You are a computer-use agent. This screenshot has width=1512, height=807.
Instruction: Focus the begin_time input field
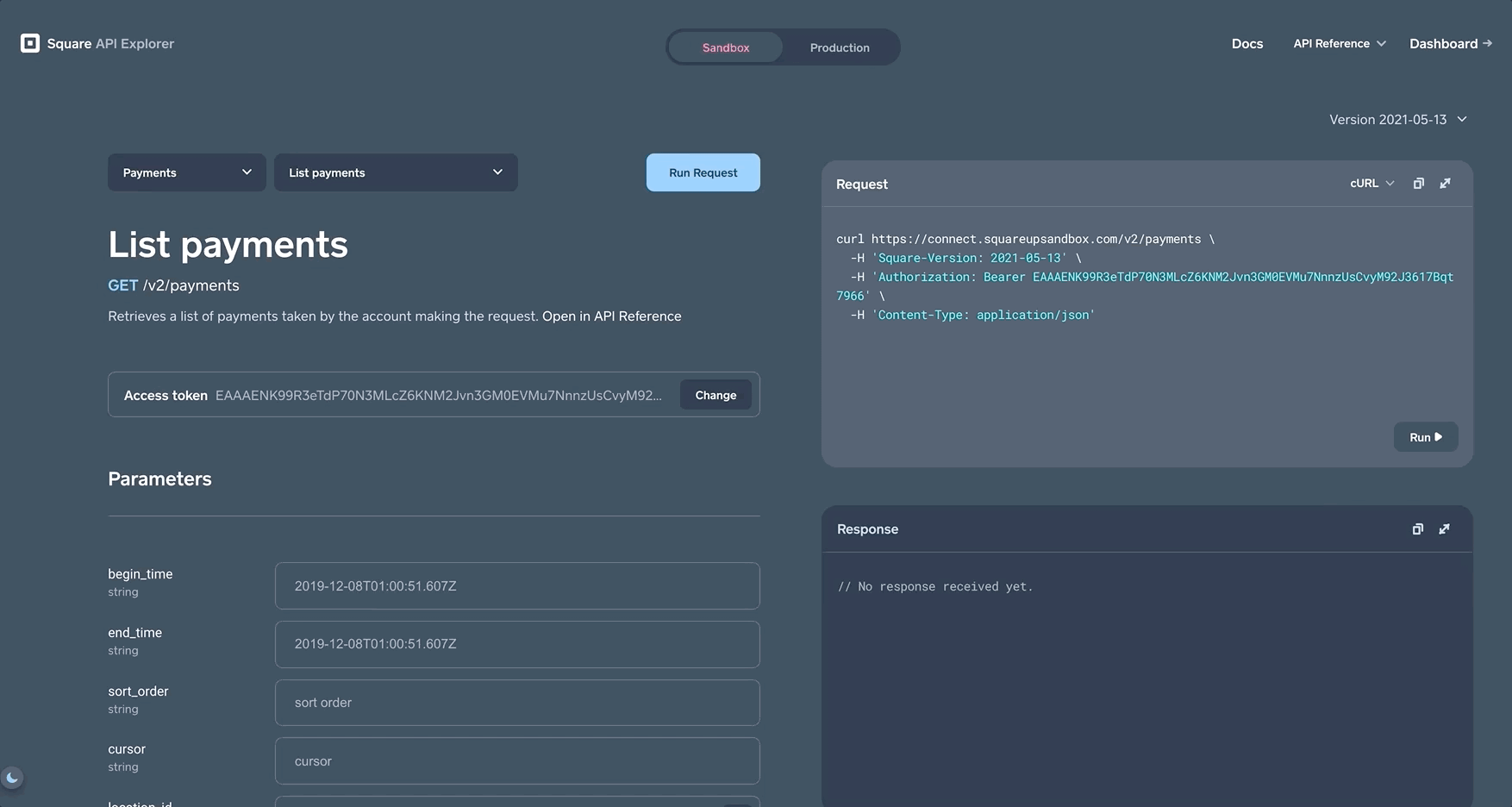[x=517, y=586]
